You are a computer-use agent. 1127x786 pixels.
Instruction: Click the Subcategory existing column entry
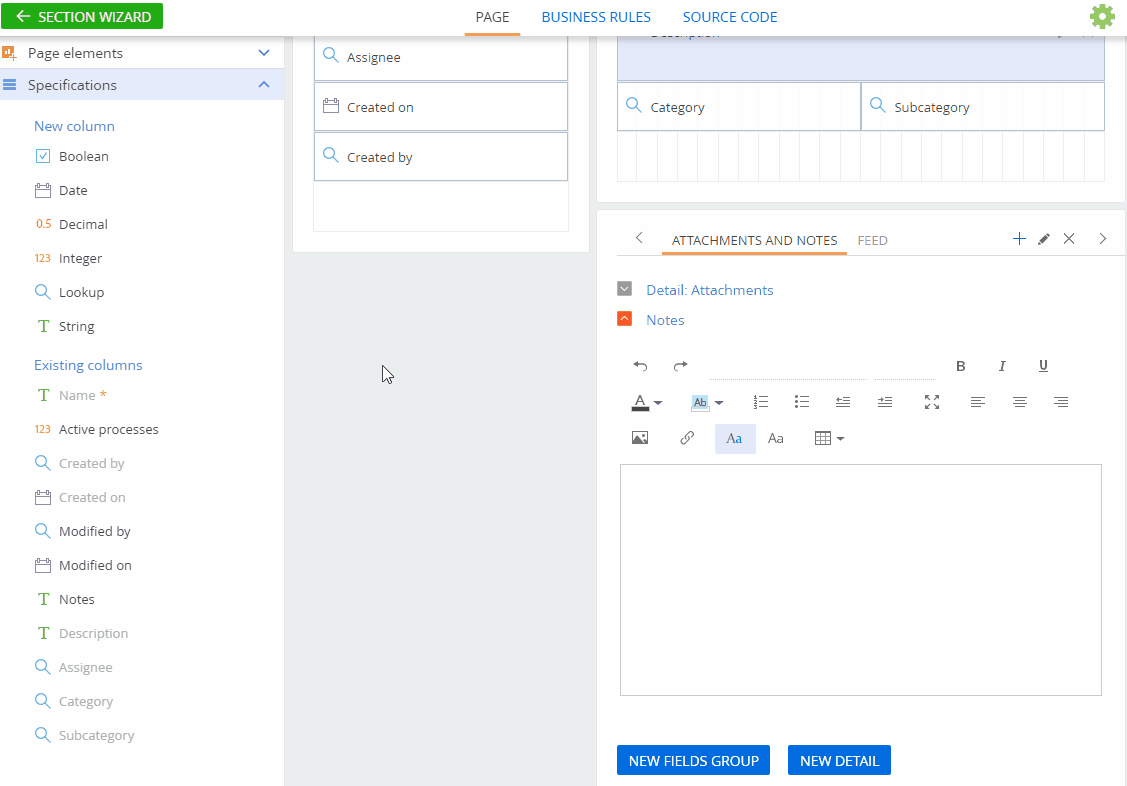pos(85,735)
